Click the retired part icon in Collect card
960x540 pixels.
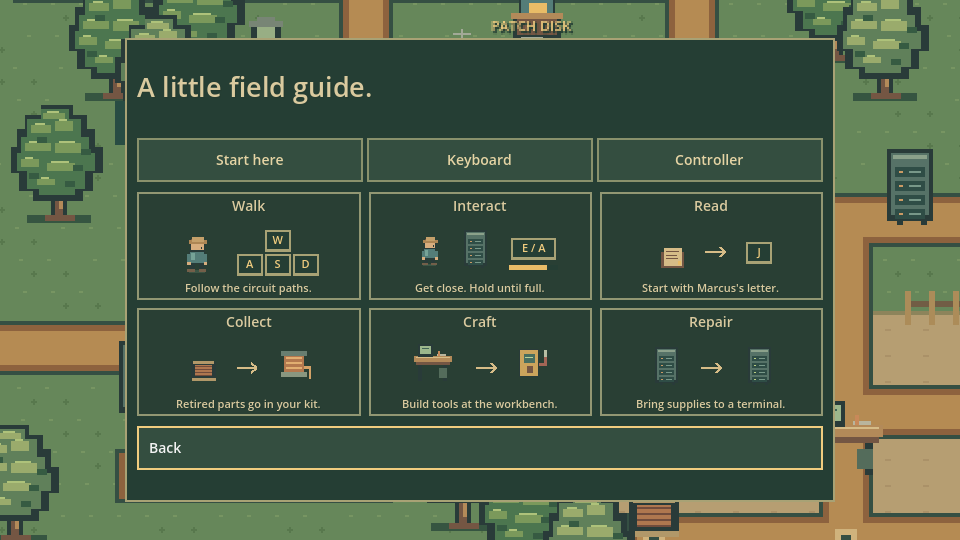click(x=204, y=370)
